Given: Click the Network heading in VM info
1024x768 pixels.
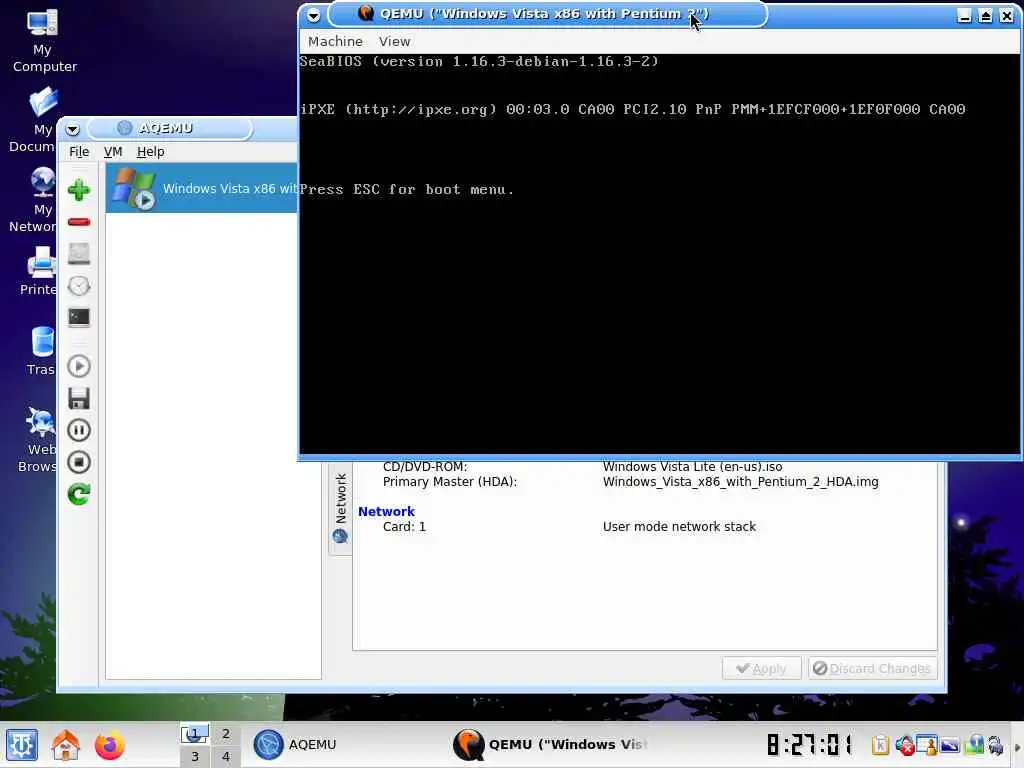Looking at the screenshot, I should pyautogui.click(x=386, y=511).
